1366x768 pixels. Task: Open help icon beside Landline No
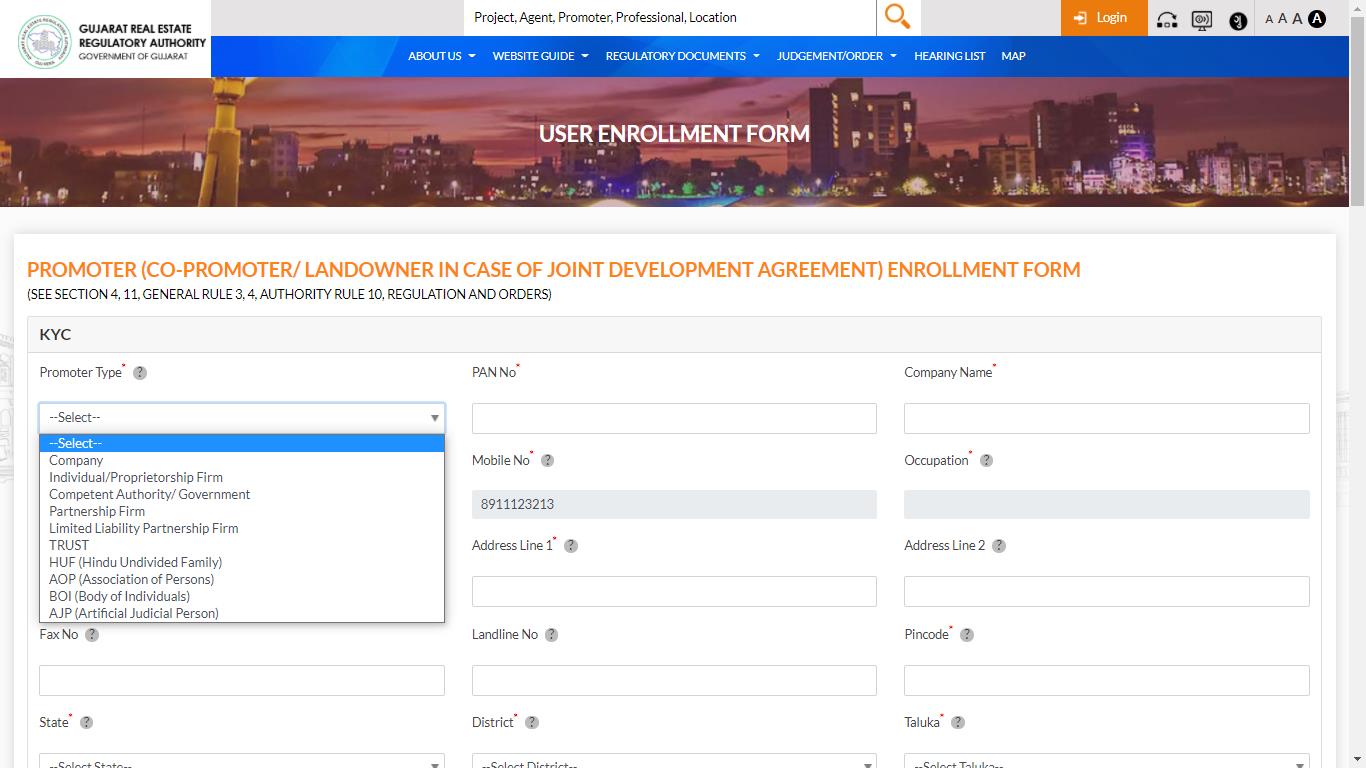(x=551, y=635)
